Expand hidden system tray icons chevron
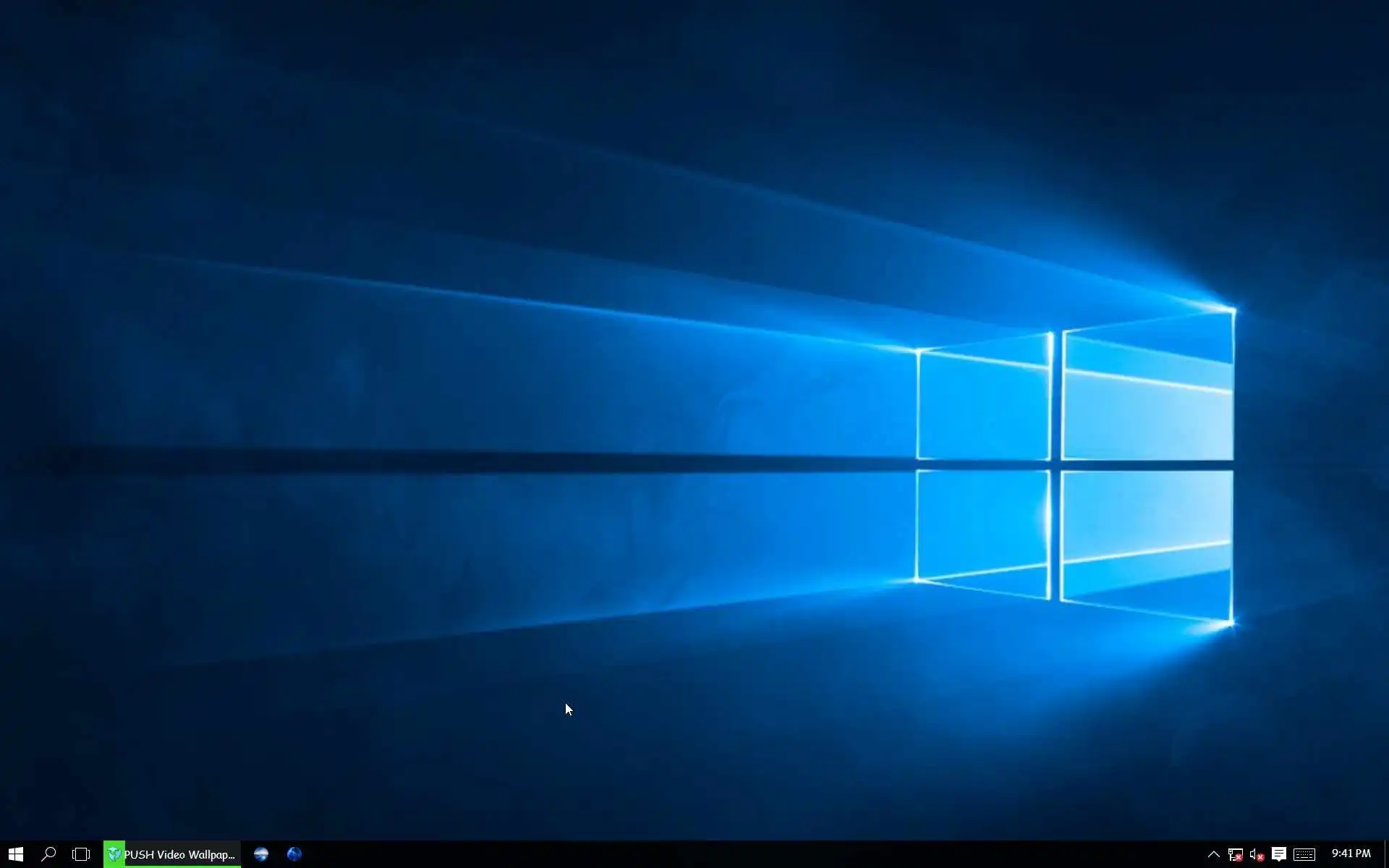This screenshot has width=1389, height=868. click(1213, 854)
